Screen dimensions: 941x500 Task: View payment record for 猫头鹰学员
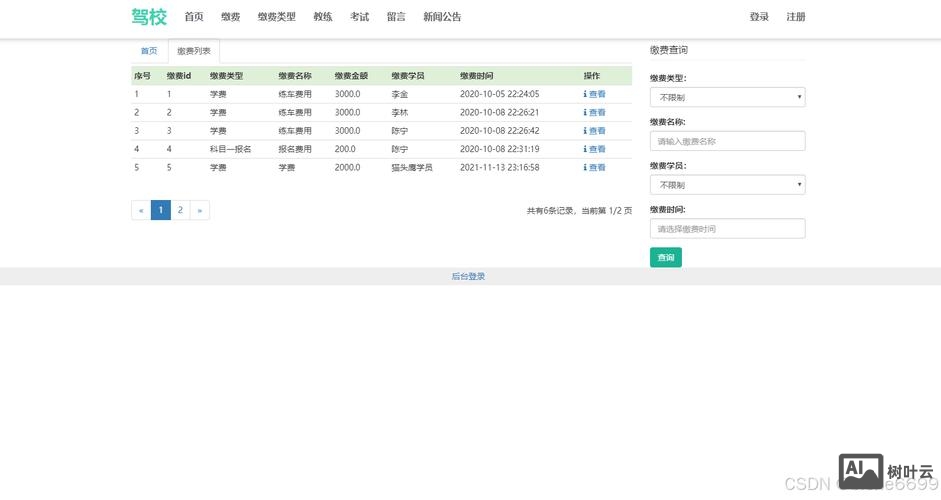pyautogui.click(x=594, y=167)
